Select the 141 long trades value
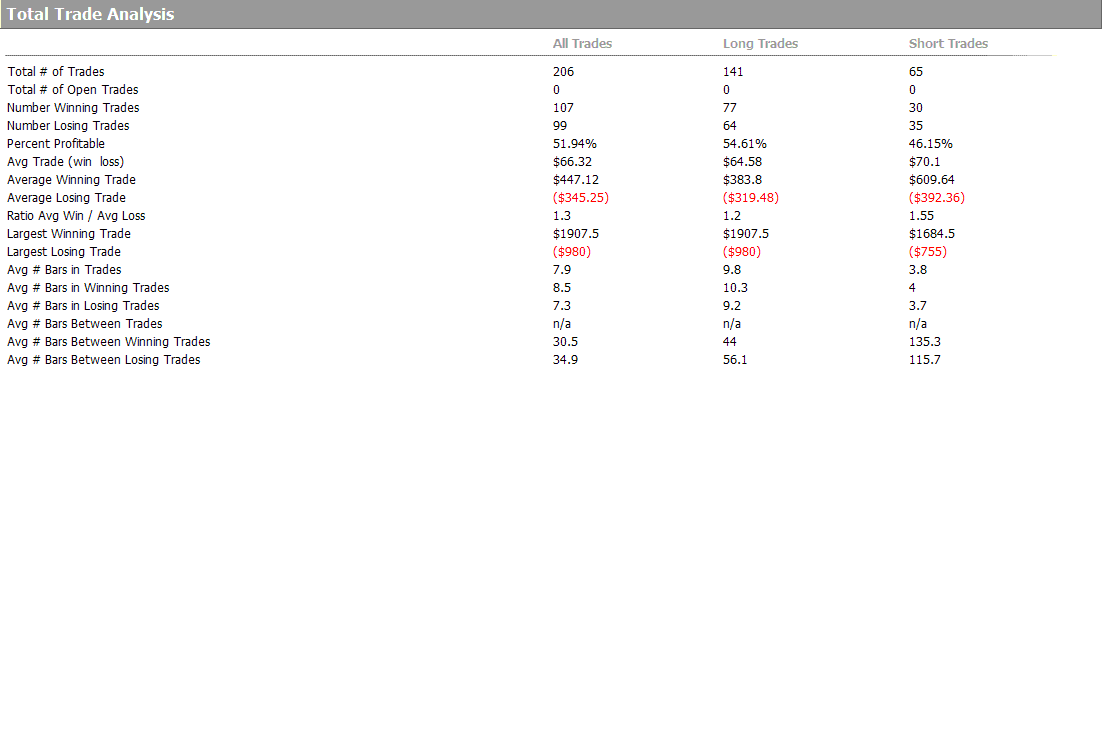Screen dimensions: 1102x753 [x=733, y=72]
